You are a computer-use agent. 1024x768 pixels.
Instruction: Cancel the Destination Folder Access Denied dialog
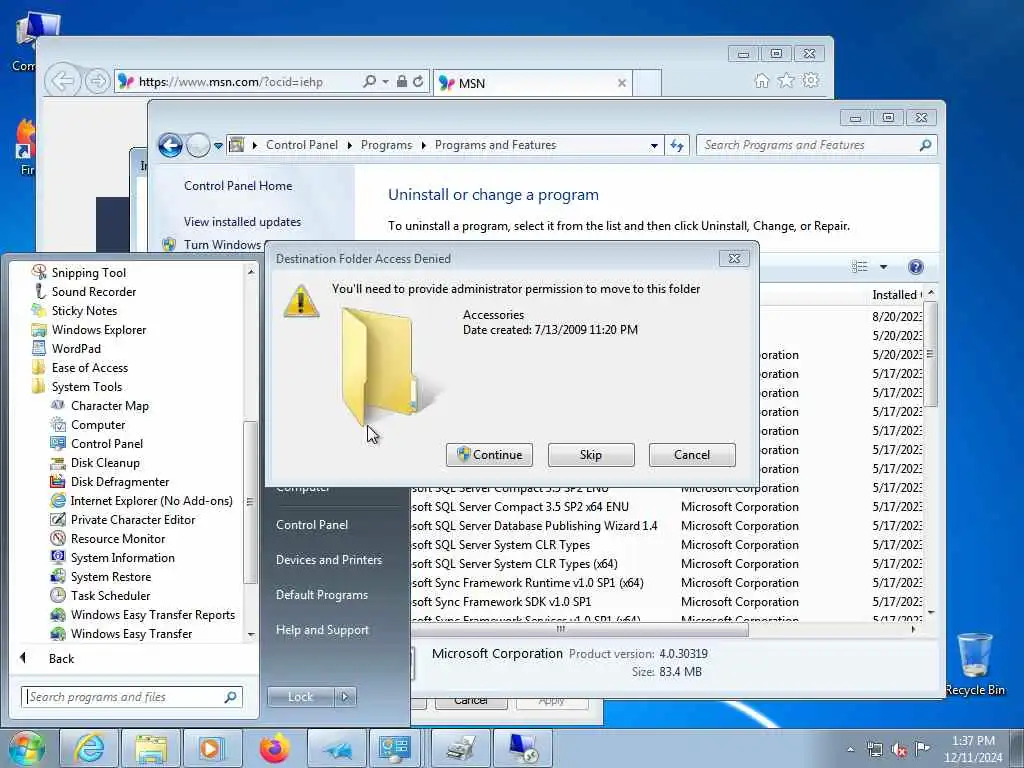click(692, 455)
